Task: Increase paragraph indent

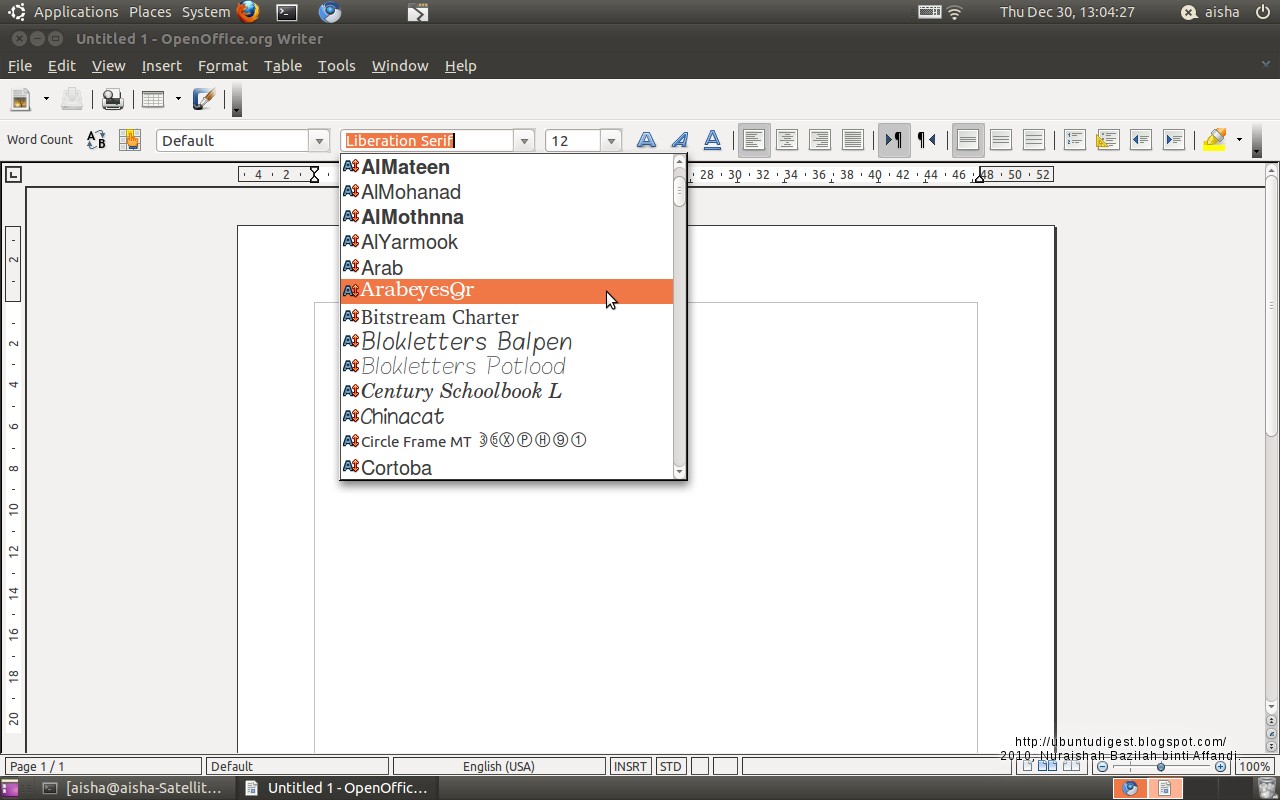Action: (x=1174, y=140)
